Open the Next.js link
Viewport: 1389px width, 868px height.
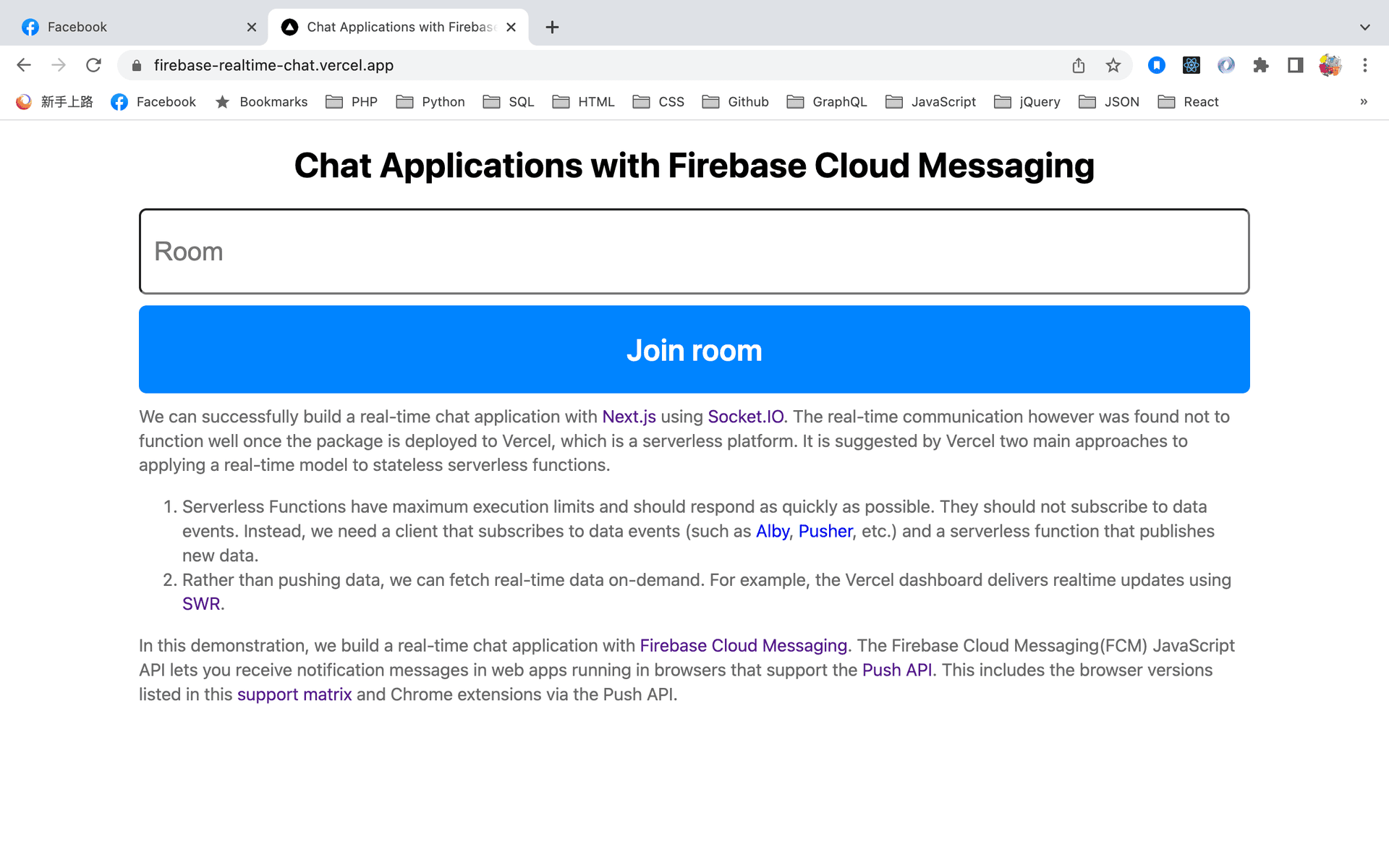pos(629,417)
